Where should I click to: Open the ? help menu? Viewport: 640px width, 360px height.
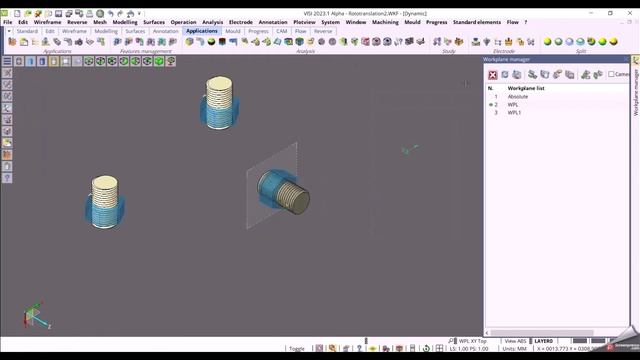(x=526, y=22)
